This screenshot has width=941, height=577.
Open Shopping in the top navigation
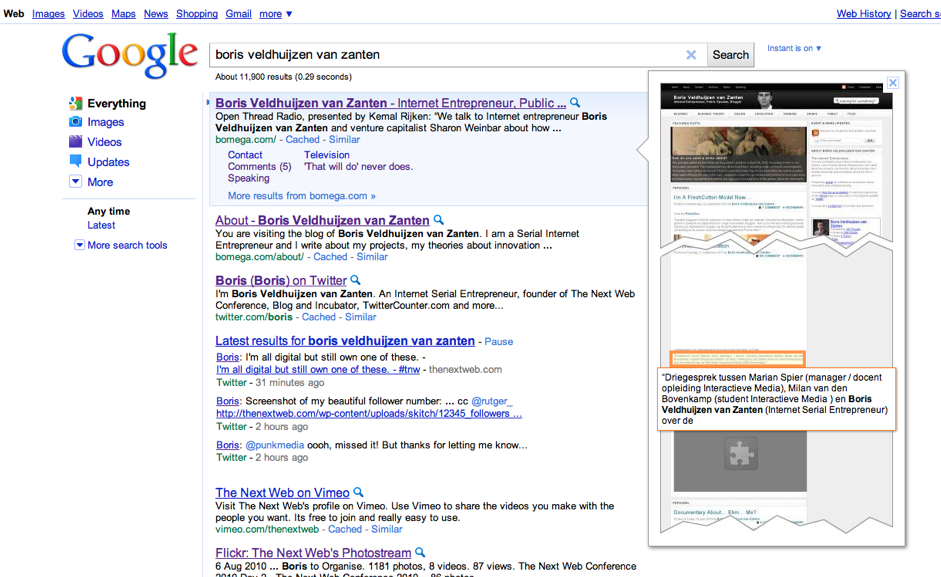[197, 14]
